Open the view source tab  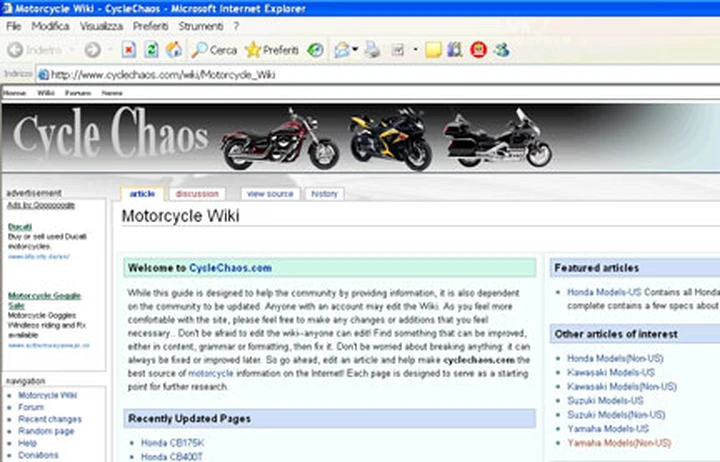(270, 194)
